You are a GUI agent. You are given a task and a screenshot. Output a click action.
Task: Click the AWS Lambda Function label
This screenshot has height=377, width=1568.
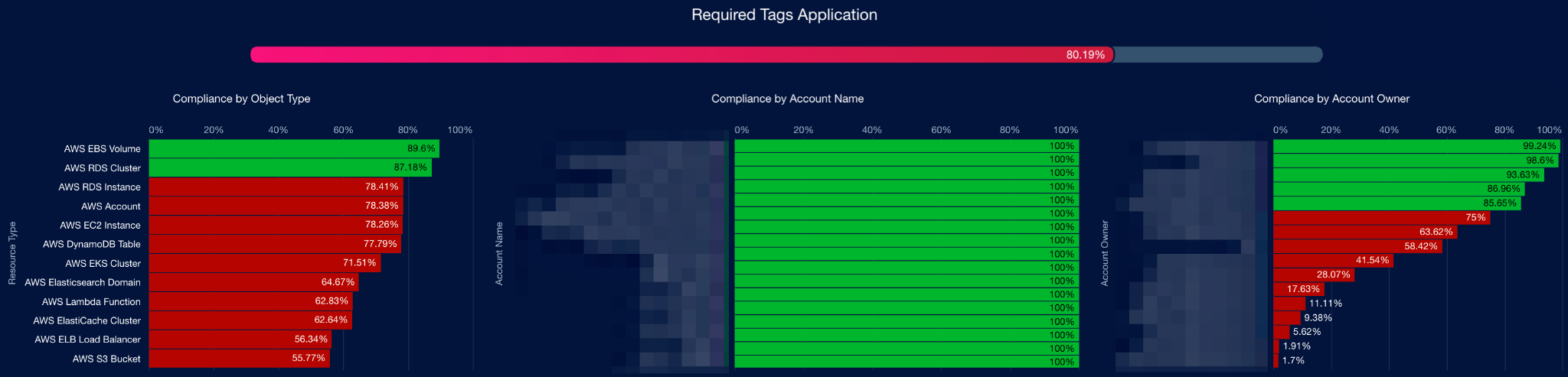click(x=91, y=302)
